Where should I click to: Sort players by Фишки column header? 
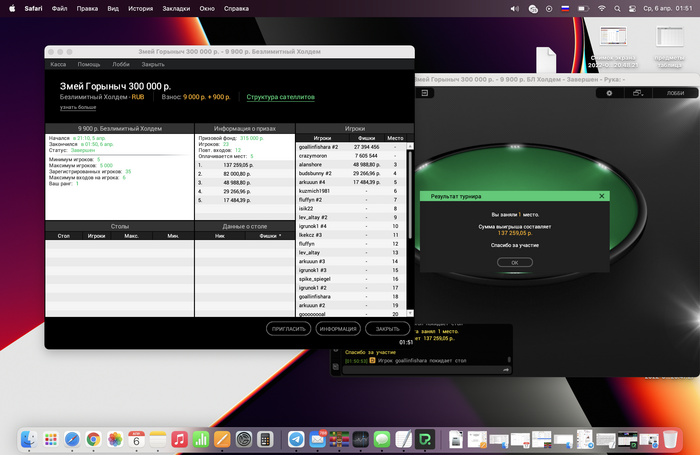point(367,138)
